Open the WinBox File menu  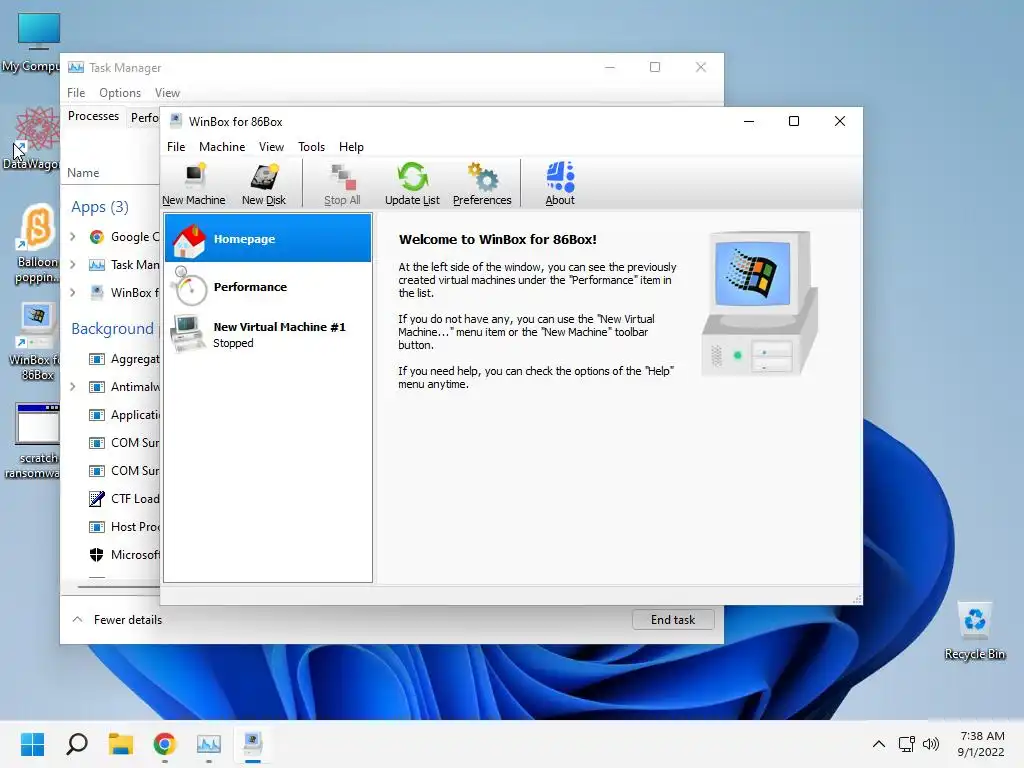coord(176,147)
